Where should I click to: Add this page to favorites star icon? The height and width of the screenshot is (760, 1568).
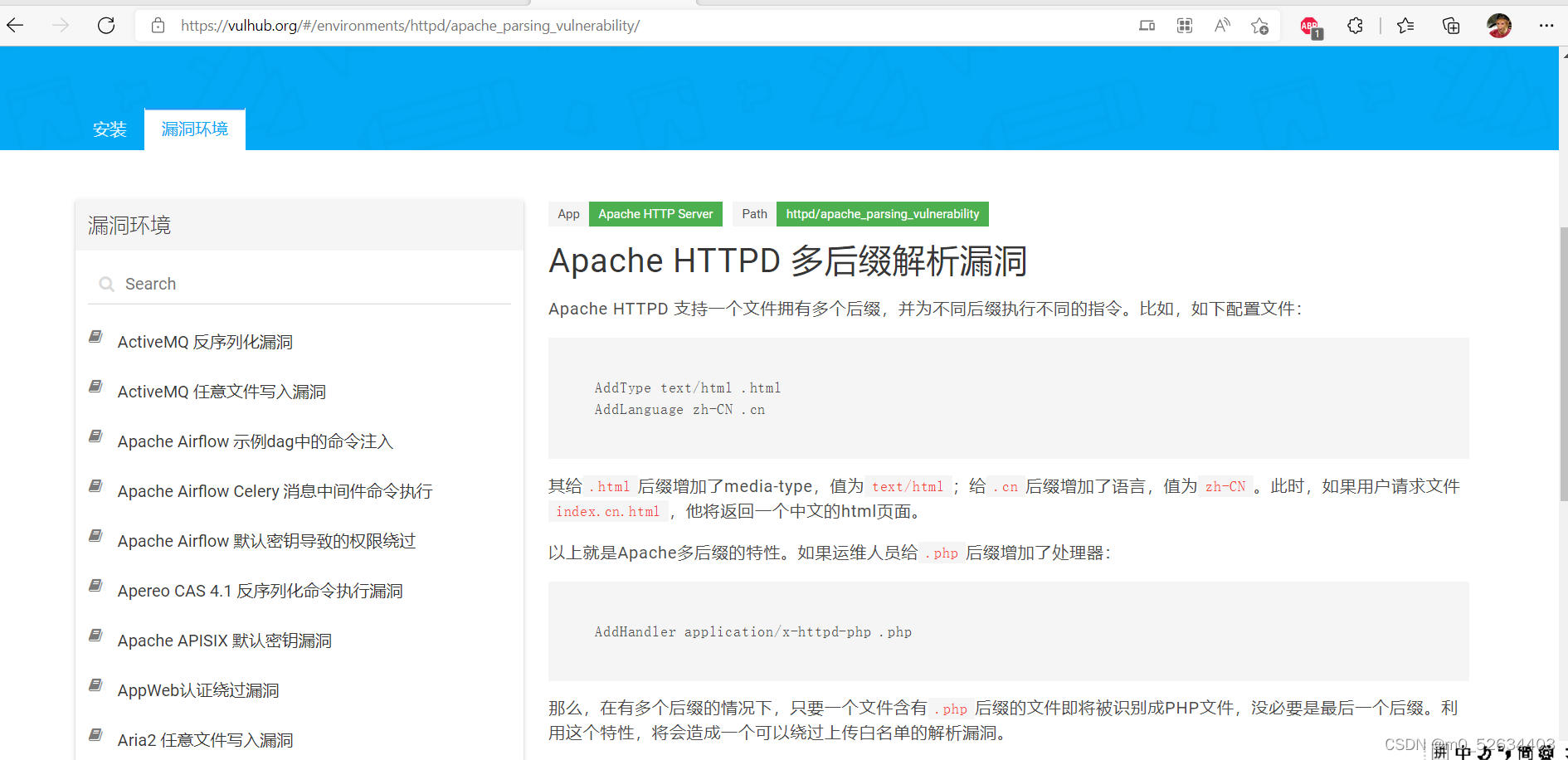click(1259, 26)
